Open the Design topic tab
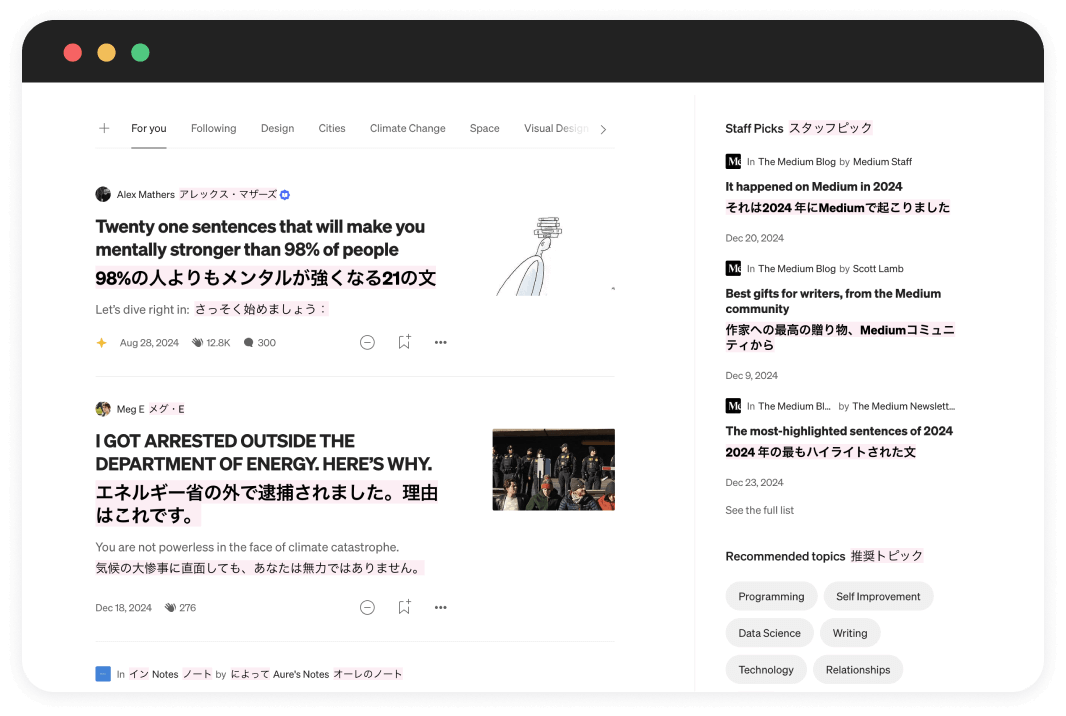This screenshot has height=716, width=1066. pyautogui.click(x=277, y=128)
